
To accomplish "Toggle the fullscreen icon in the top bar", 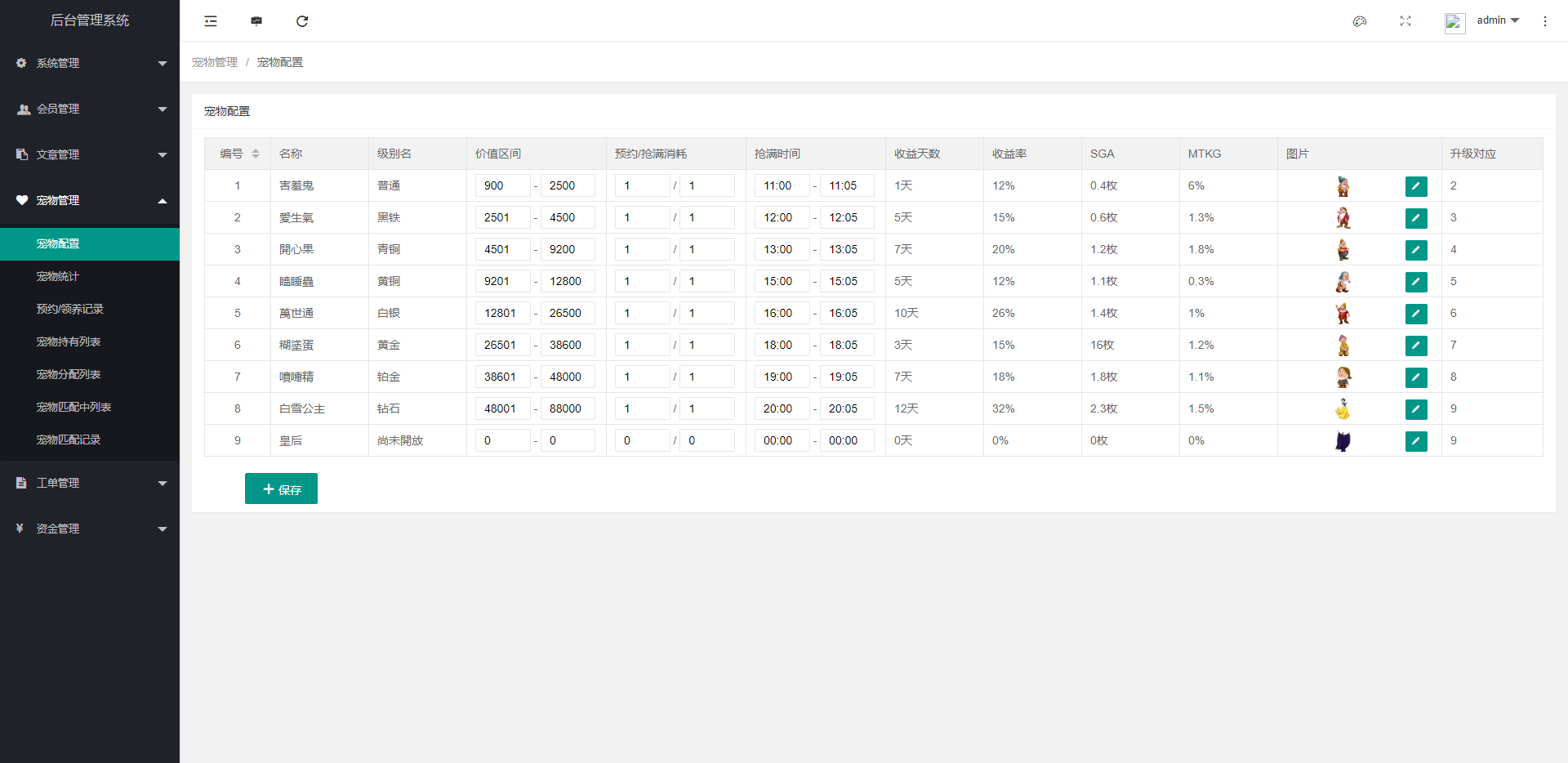I will pos(1405,21).
